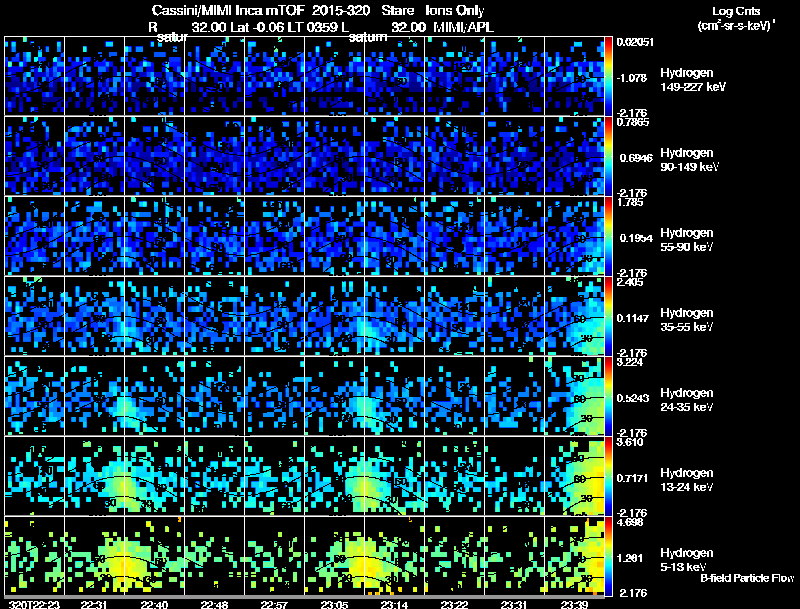Screen dimensions: 800x609
Task: Click the 0.1954 colorbar midpoint value
Action: 636,238
